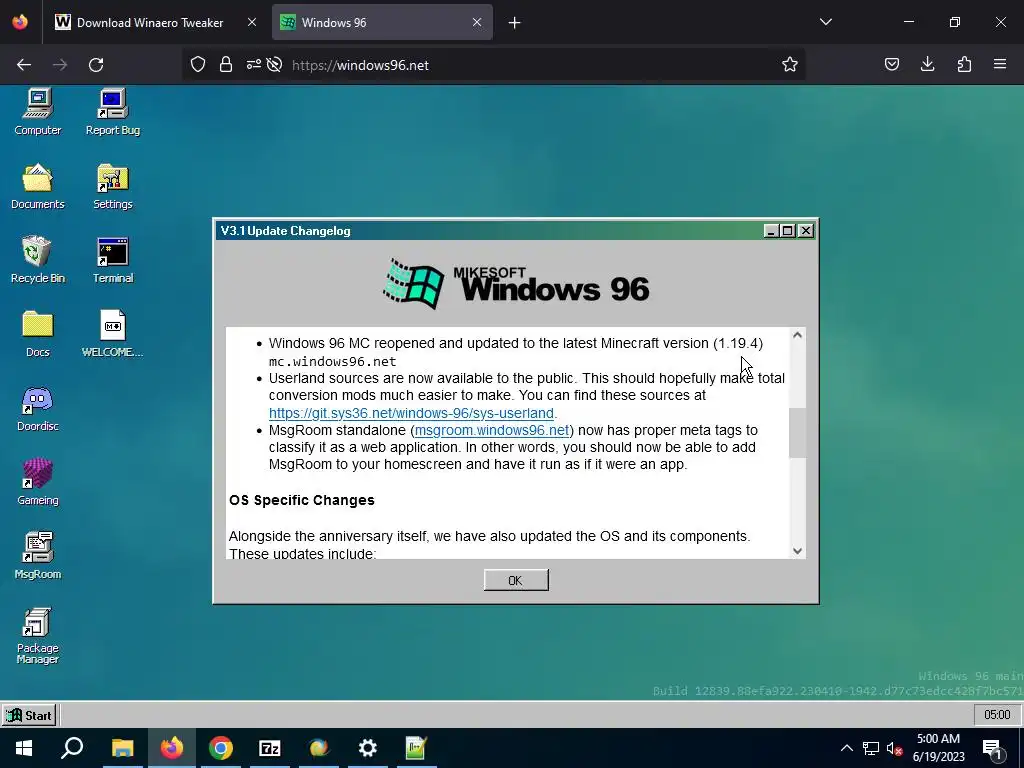Viewport: 1024px width, 768px height.
Task: Open the Gameing shortcut icon
Action: 38,482
